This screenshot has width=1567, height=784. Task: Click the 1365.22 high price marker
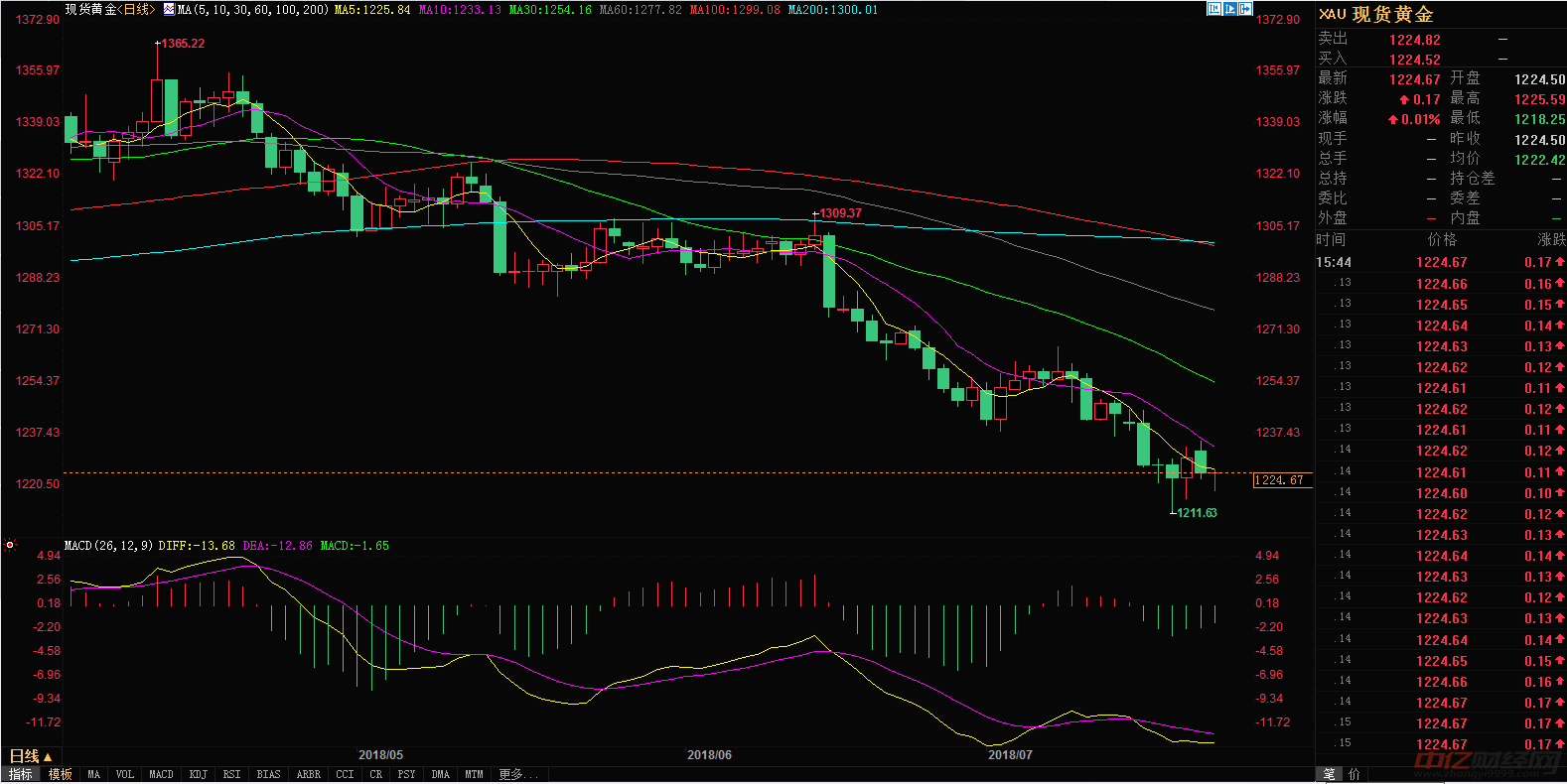183,44
